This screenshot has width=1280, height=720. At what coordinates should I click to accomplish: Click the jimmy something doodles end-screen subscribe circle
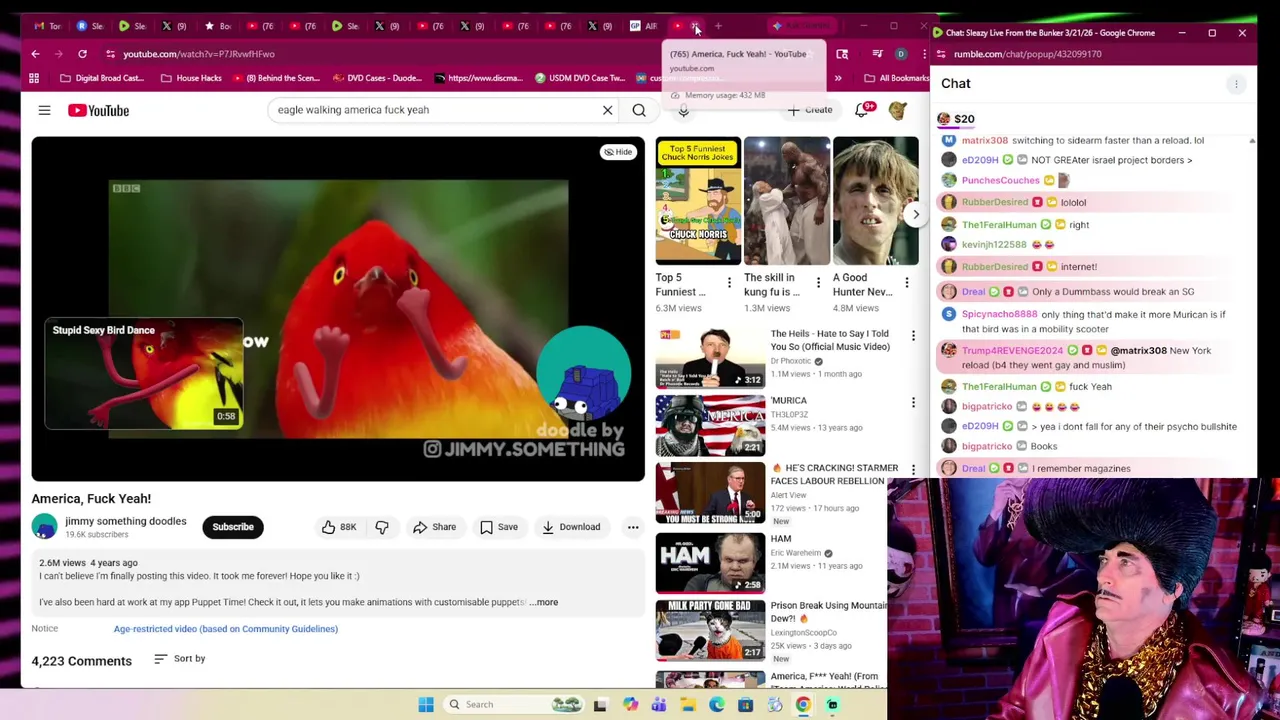click(583, 372)
